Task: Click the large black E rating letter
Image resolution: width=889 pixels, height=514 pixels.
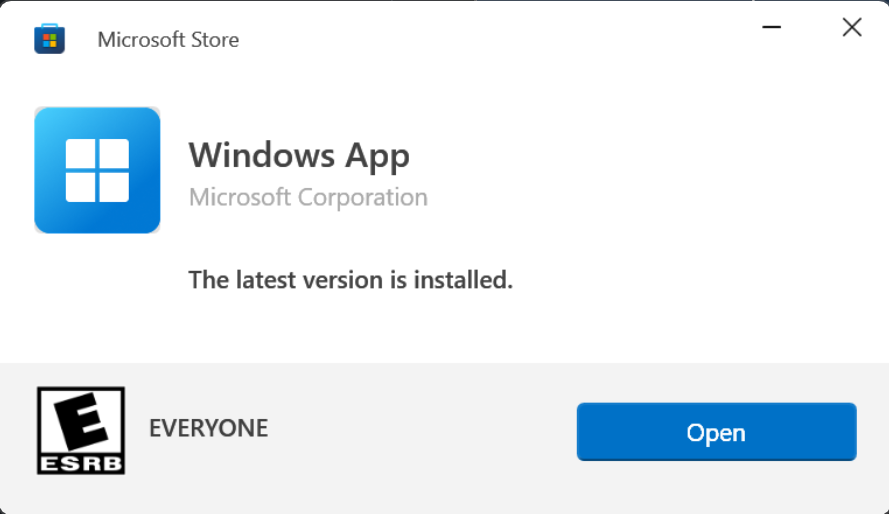Action: point(81,421)
